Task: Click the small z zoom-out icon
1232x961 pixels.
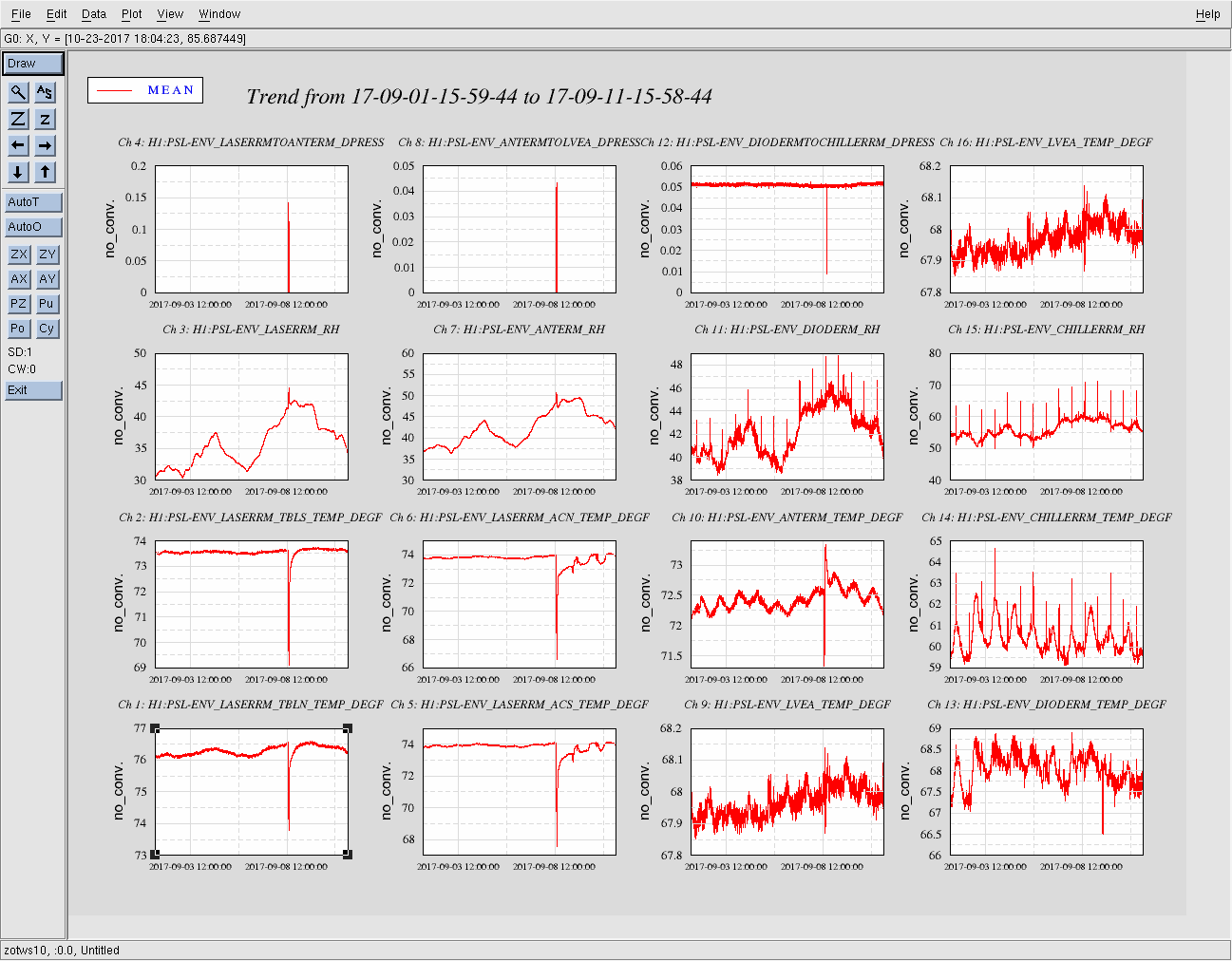Action: 45,119
